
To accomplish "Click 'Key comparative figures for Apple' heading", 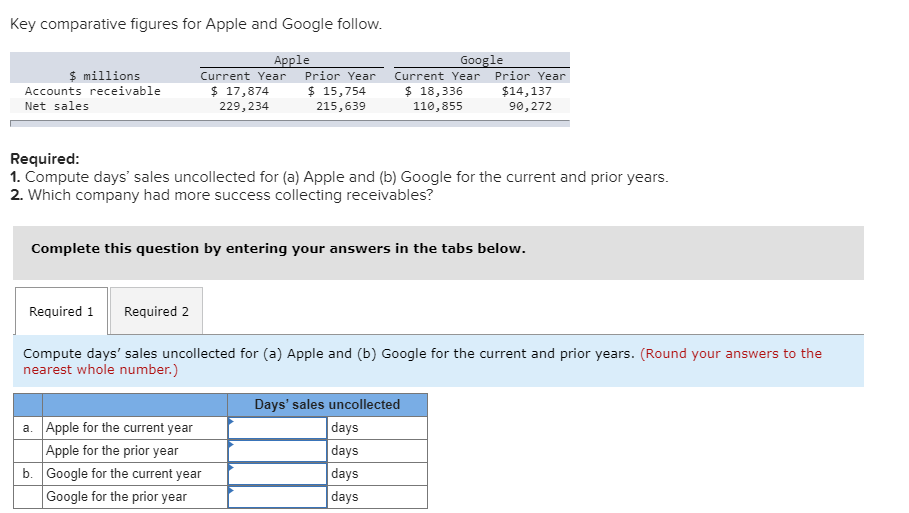I will pyautogui.click(x=196, y=24).
